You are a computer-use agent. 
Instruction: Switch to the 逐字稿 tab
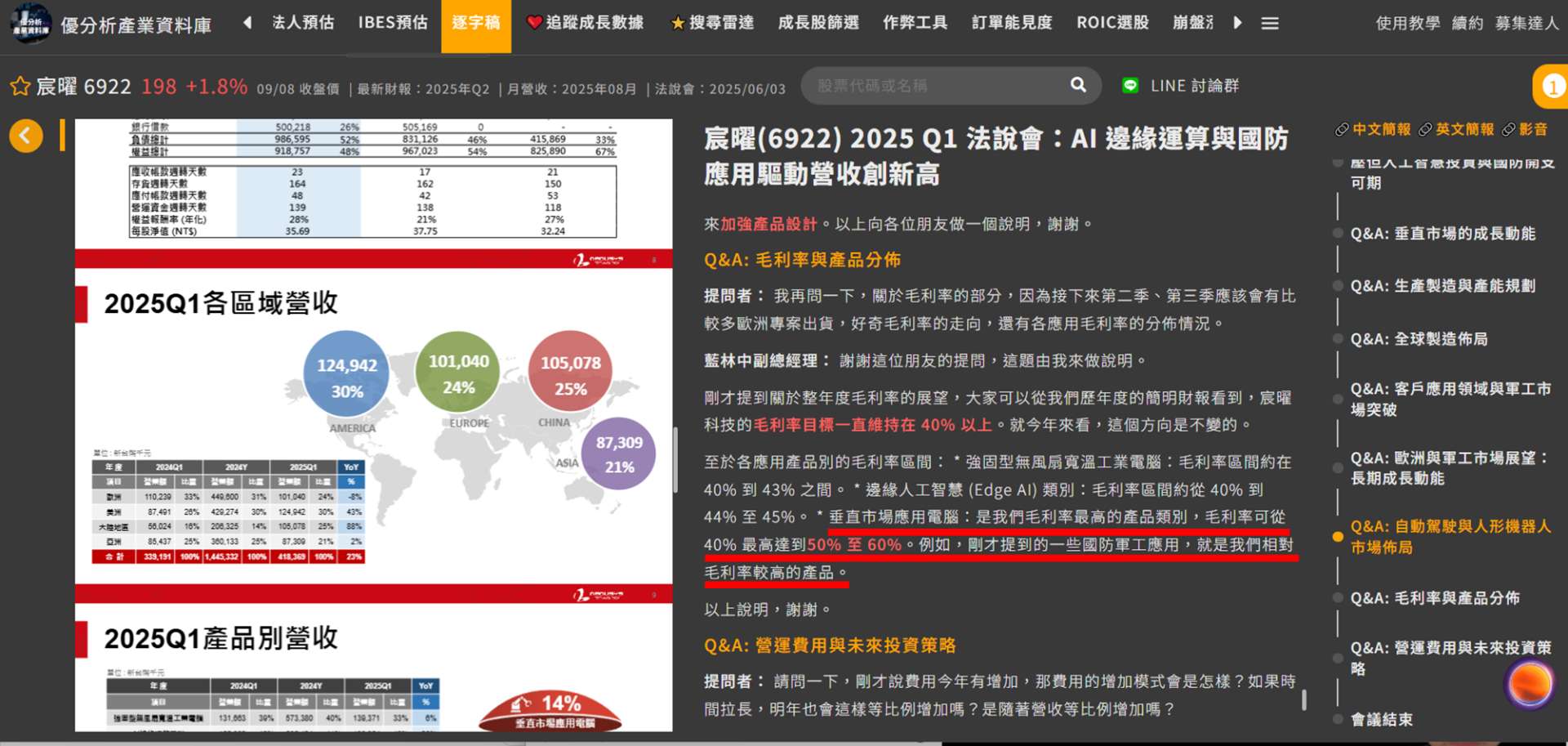[x=476, y=24]
